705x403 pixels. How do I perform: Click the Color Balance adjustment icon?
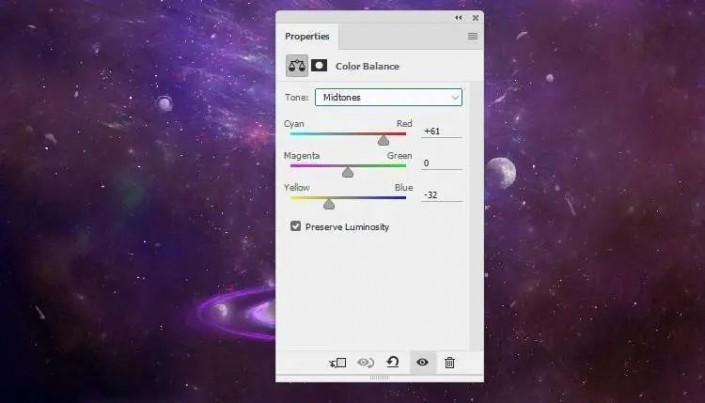click(x=297, y=66)
